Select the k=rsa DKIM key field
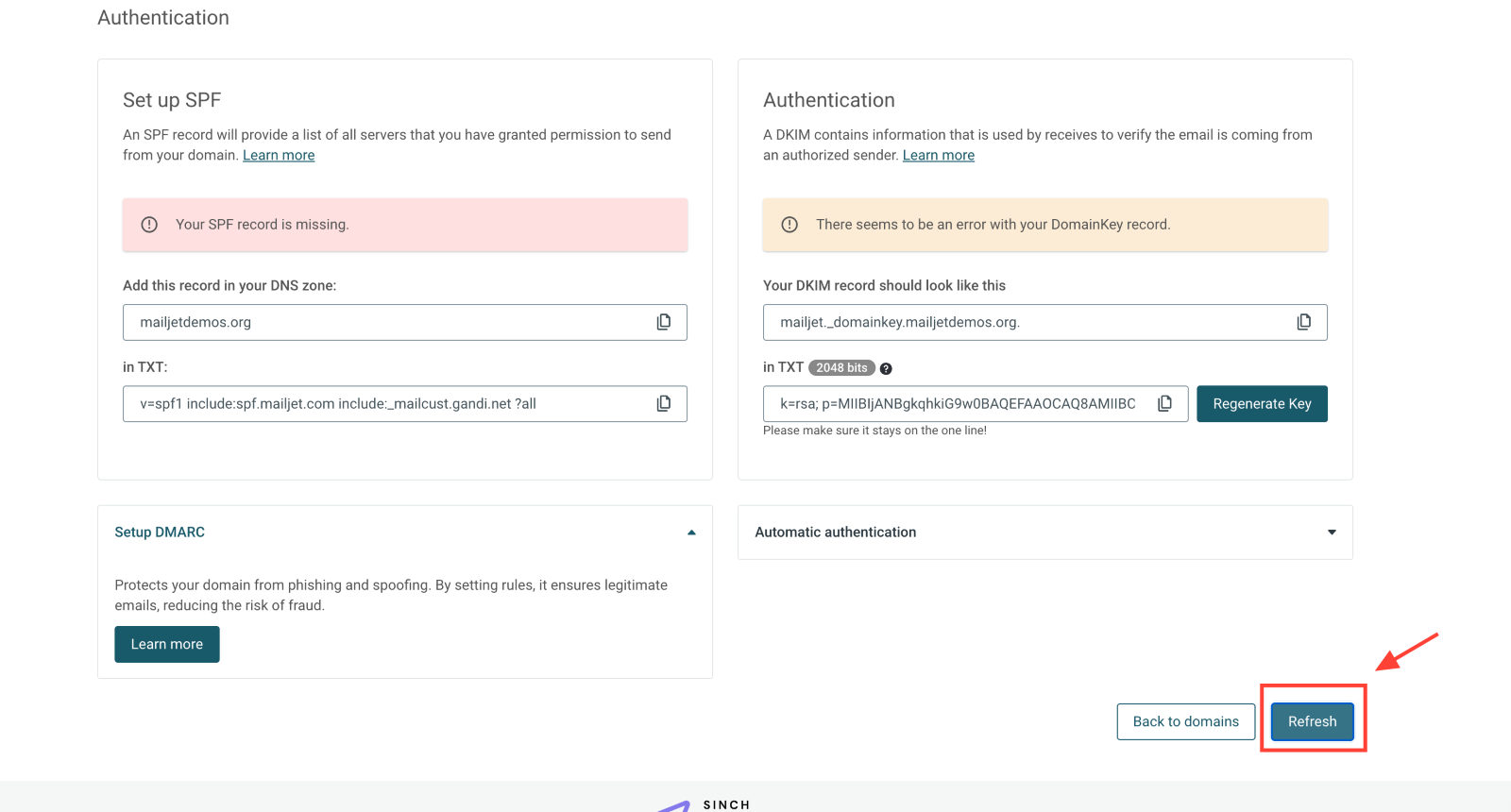The height and width of the screenshot is (812, 1511). (976, 403)
